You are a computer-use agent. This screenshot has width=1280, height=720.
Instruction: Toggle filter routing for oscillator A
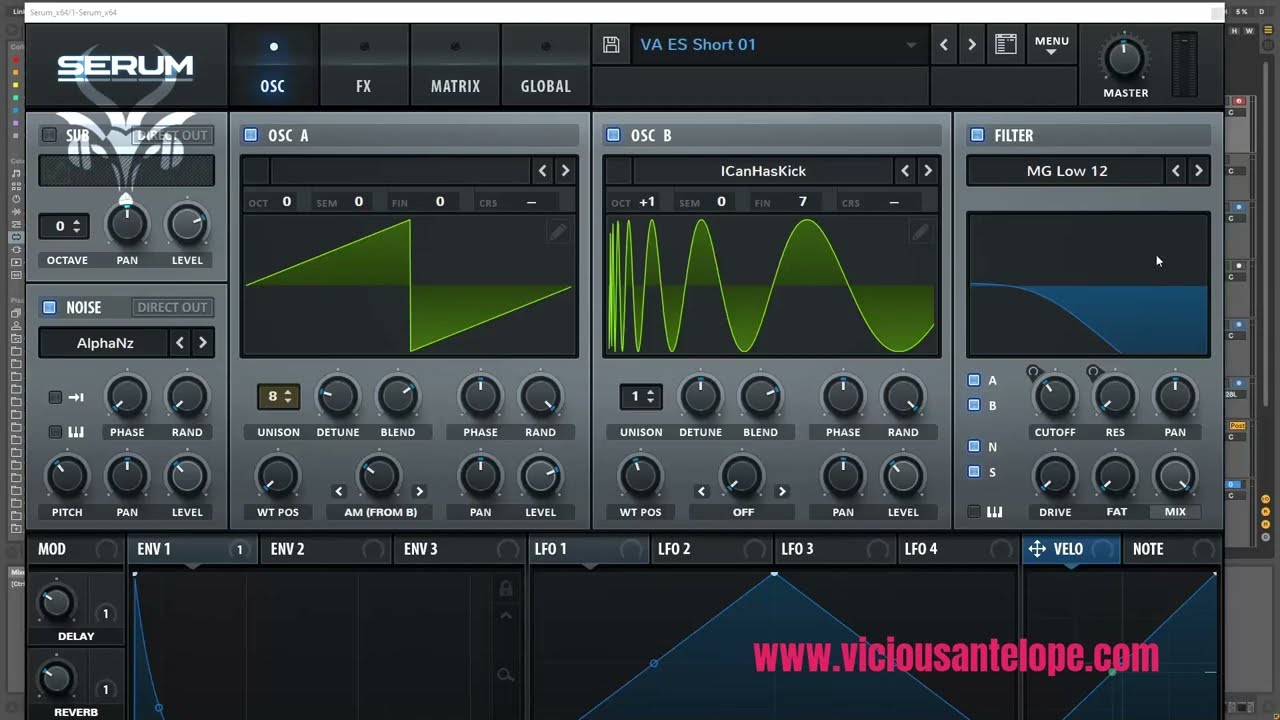pyautogui.click(x=974, y=380)
